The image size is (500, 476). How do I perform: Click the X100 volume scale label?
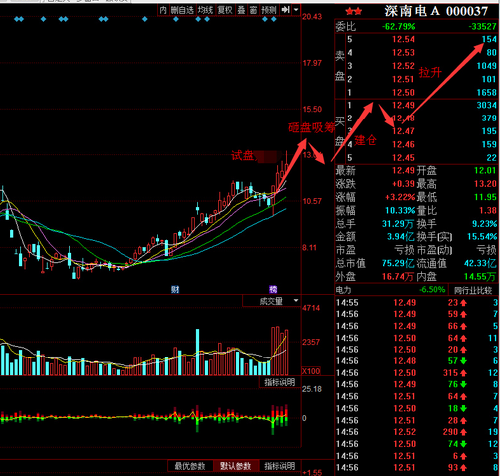pyautogui.click(x=311, y=371)
